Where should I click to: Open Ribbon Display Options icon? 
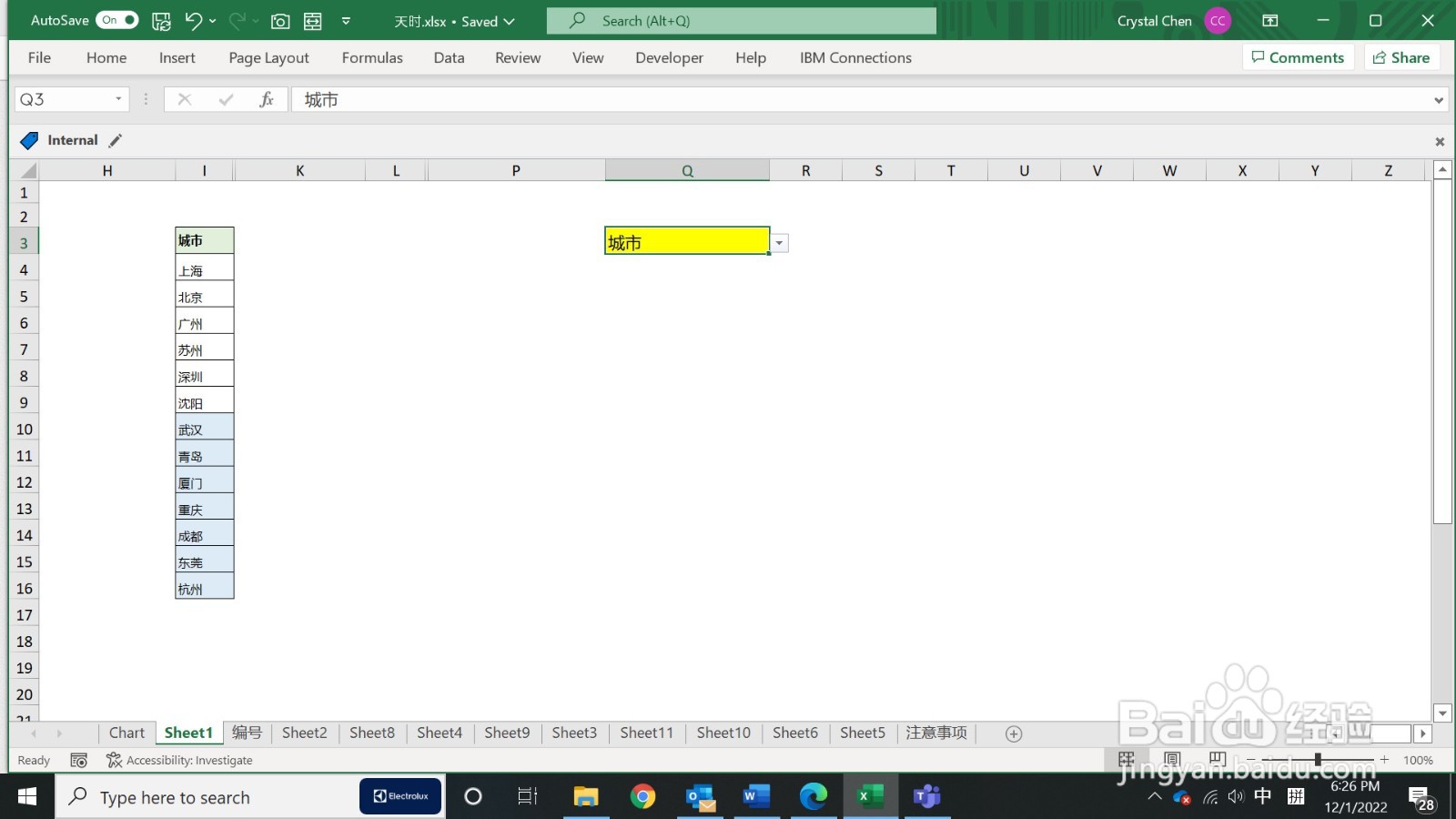point(1270,21)
